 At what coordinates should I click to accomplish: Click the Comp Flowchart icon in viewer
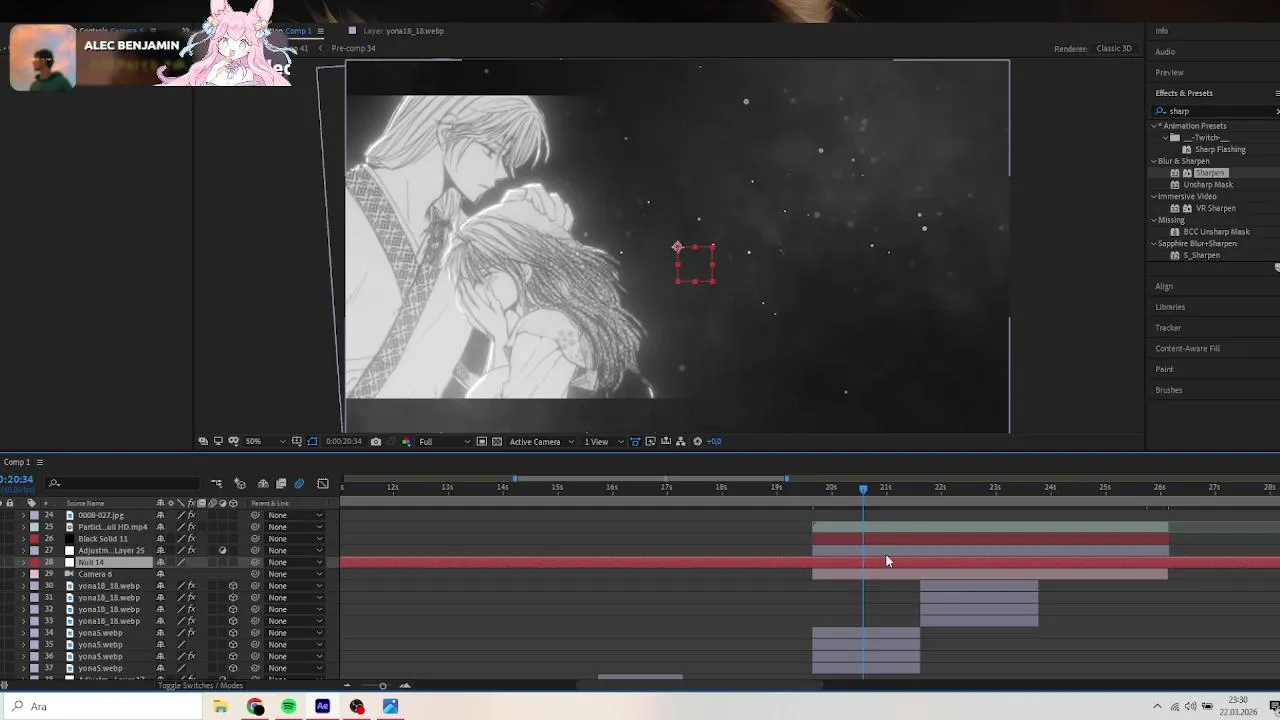[681, 441]
